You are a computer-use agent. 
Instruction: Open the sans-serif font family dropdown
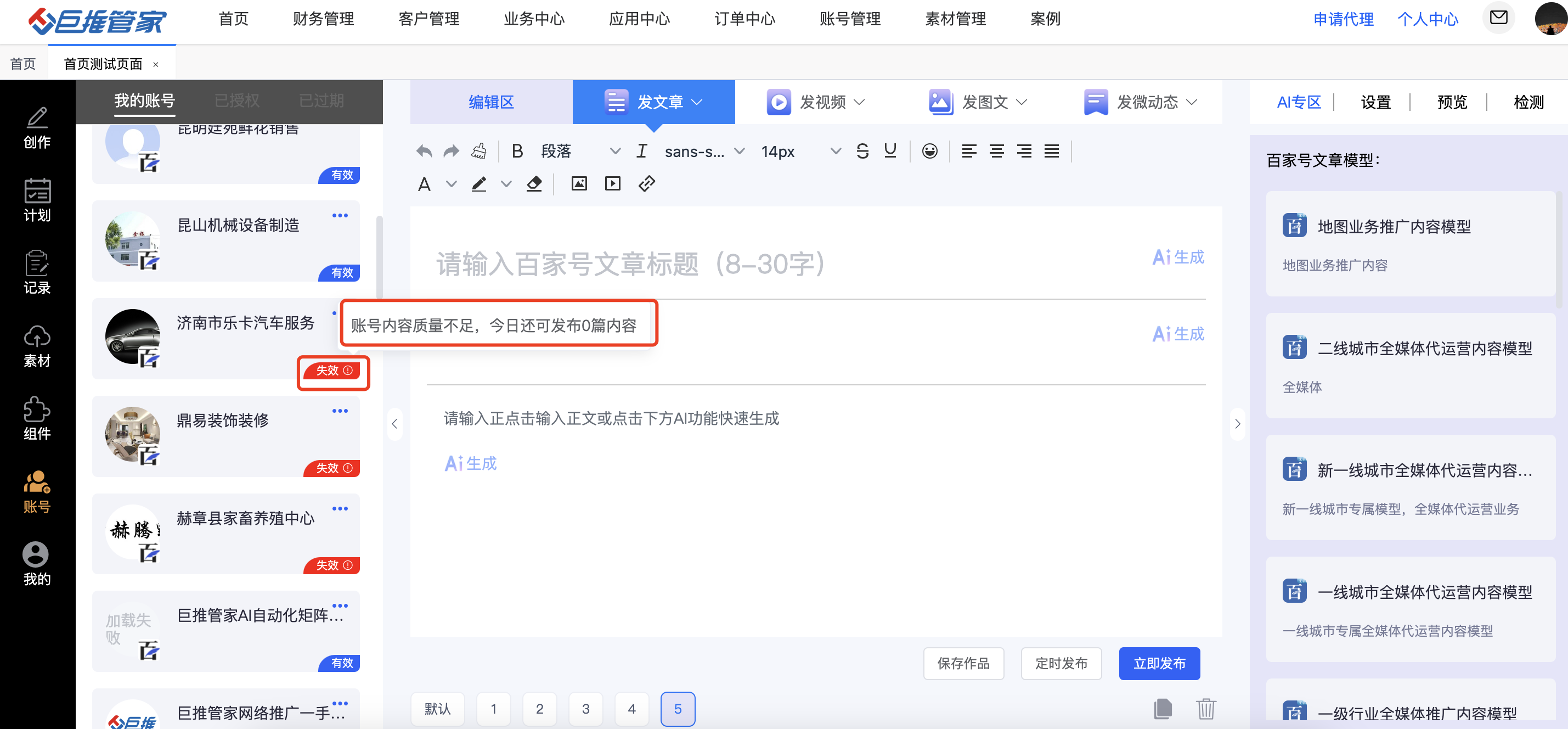704,151
